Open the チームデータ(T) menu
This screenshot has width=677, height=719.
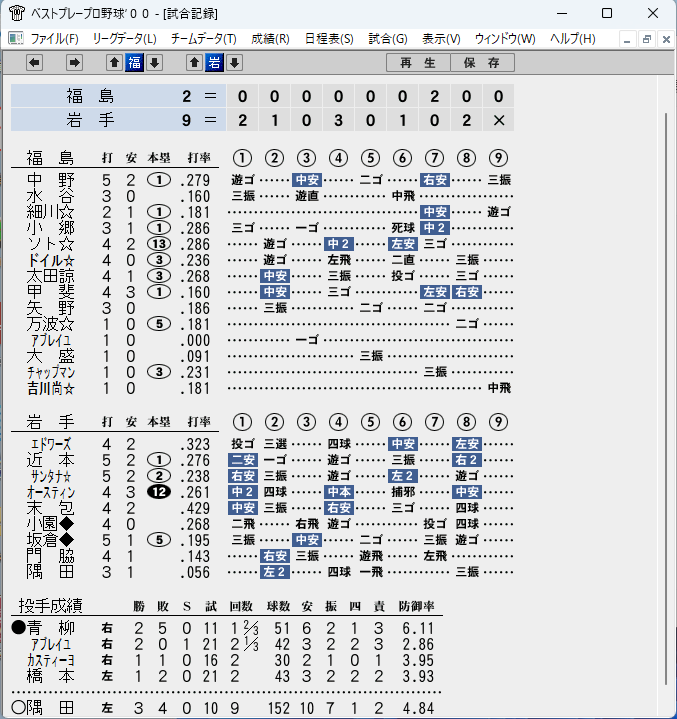coord(204,39)
